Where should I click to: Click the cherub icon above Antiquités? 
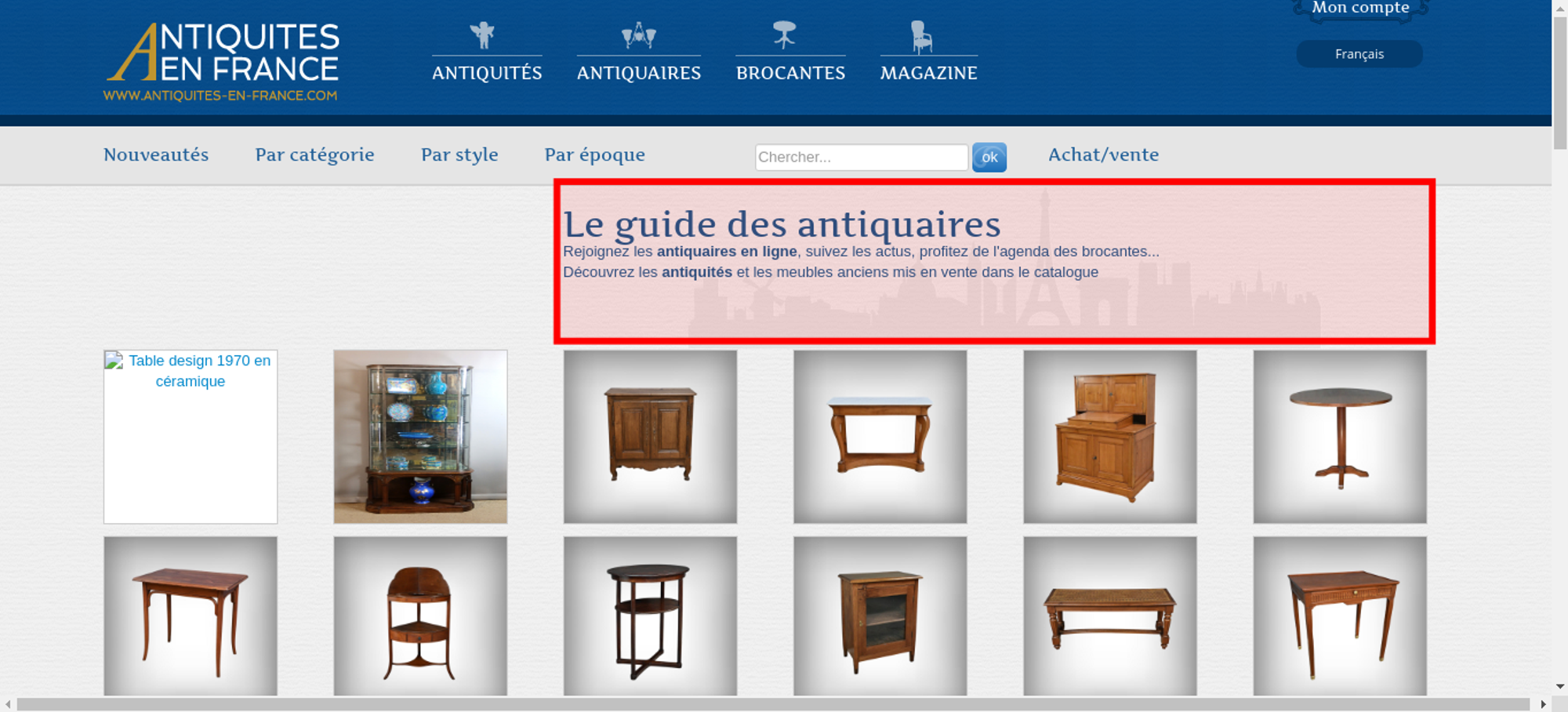[483, 35]
